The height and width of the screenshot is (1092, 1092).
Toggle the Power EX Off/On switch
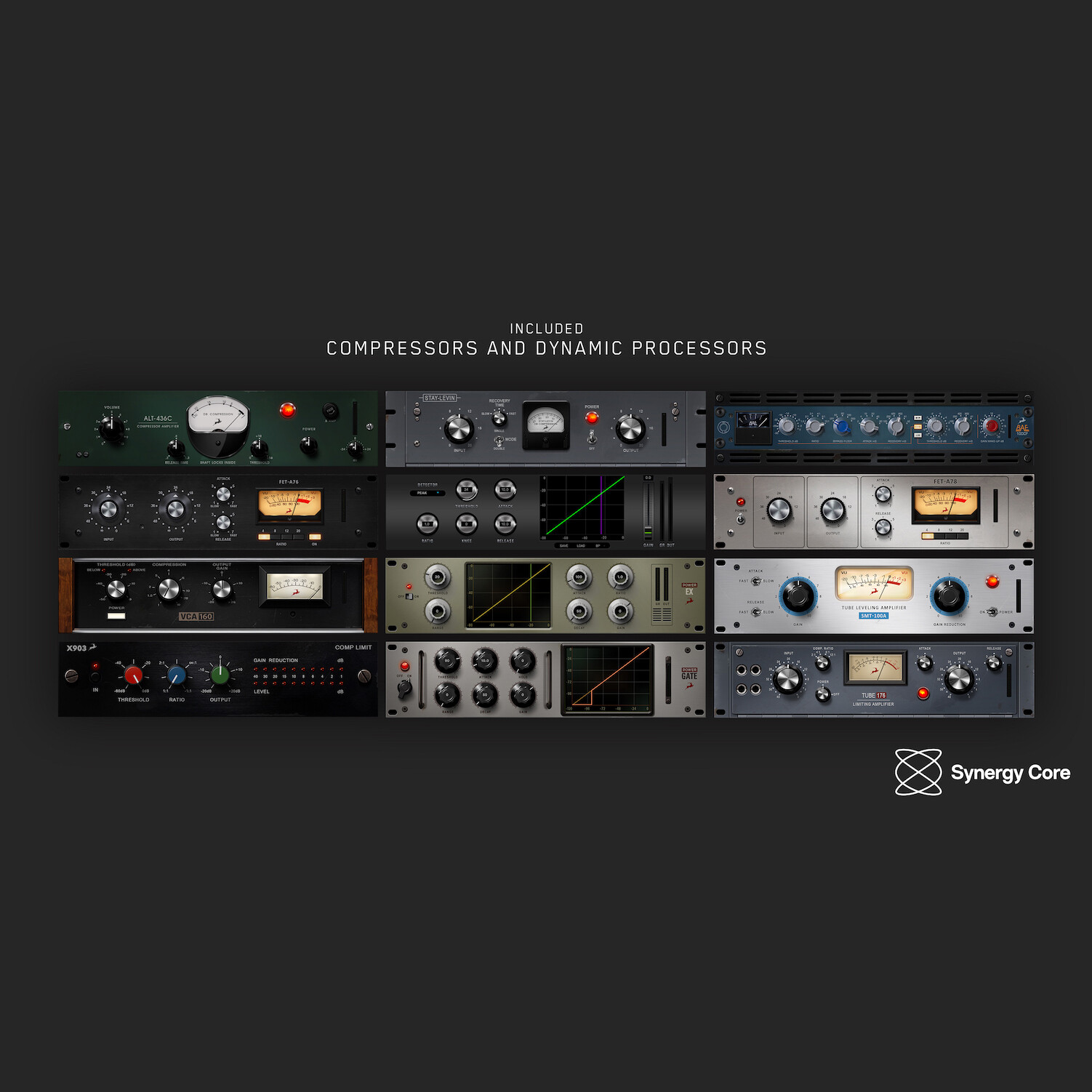[409, 596]
